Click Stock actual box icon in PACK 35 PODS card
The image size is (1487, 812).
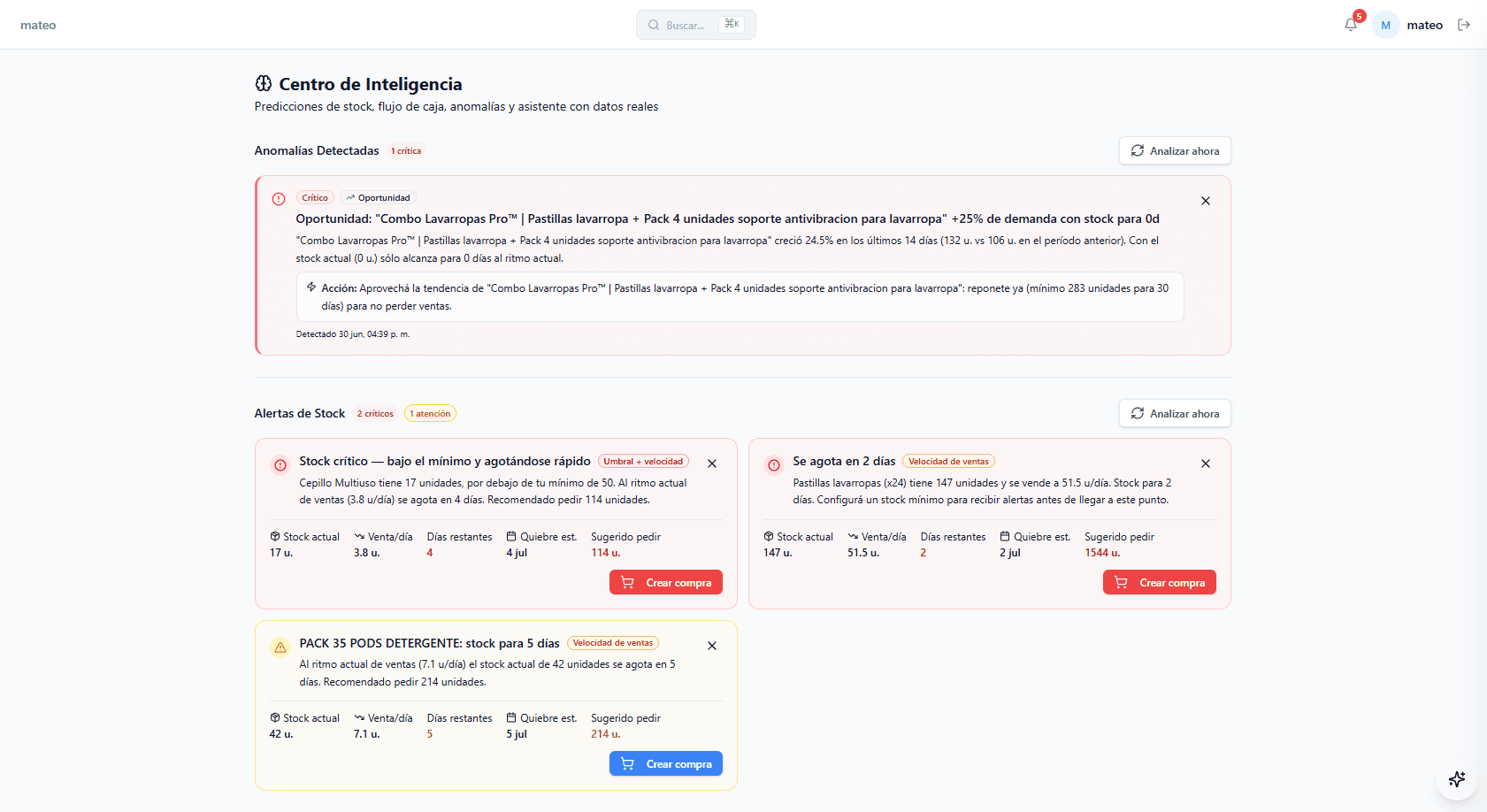pyautogui.click(x=275, y=717)
